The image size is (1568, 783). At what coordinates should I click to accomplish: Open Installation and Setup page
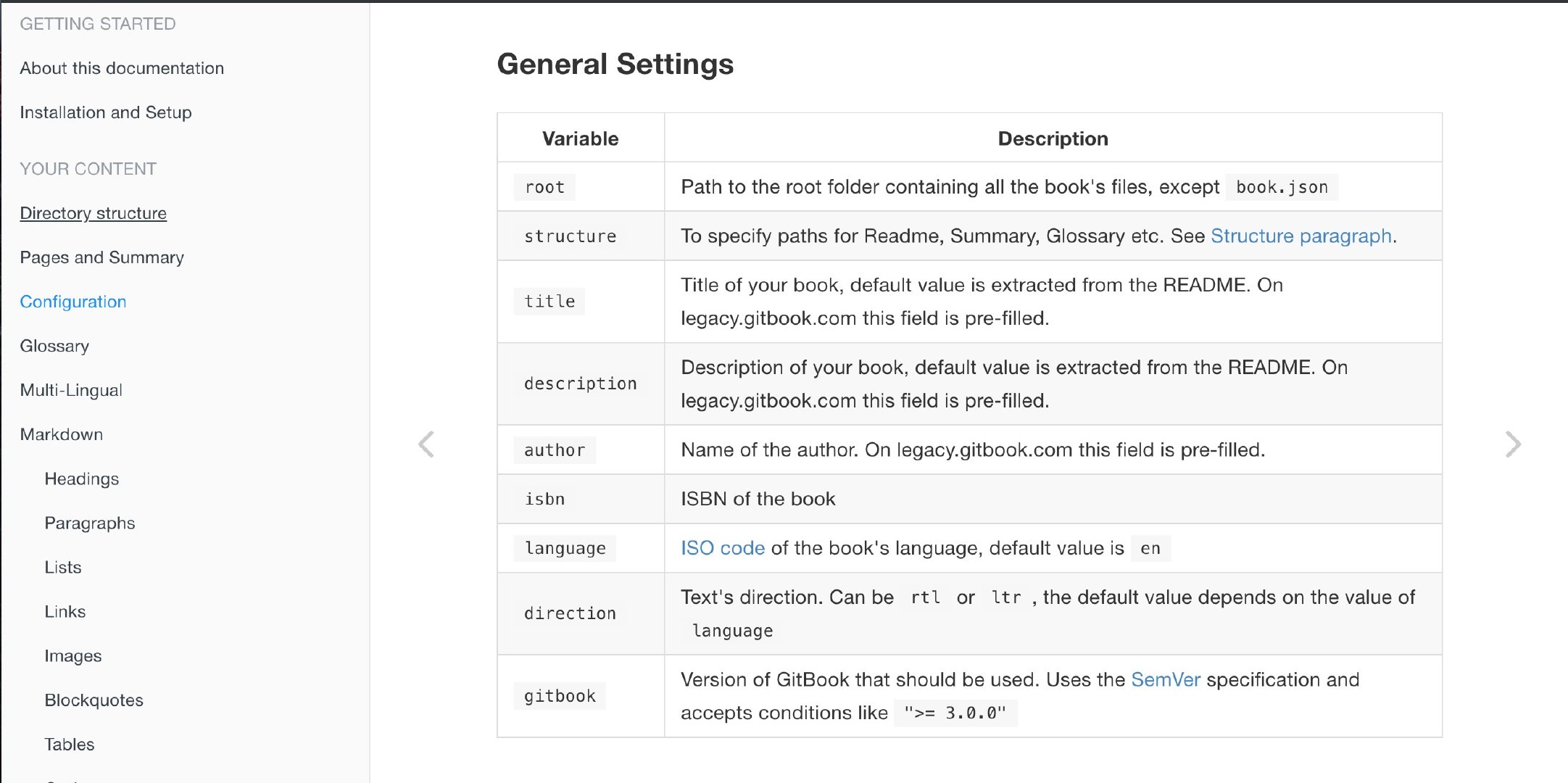coord(106,112)
